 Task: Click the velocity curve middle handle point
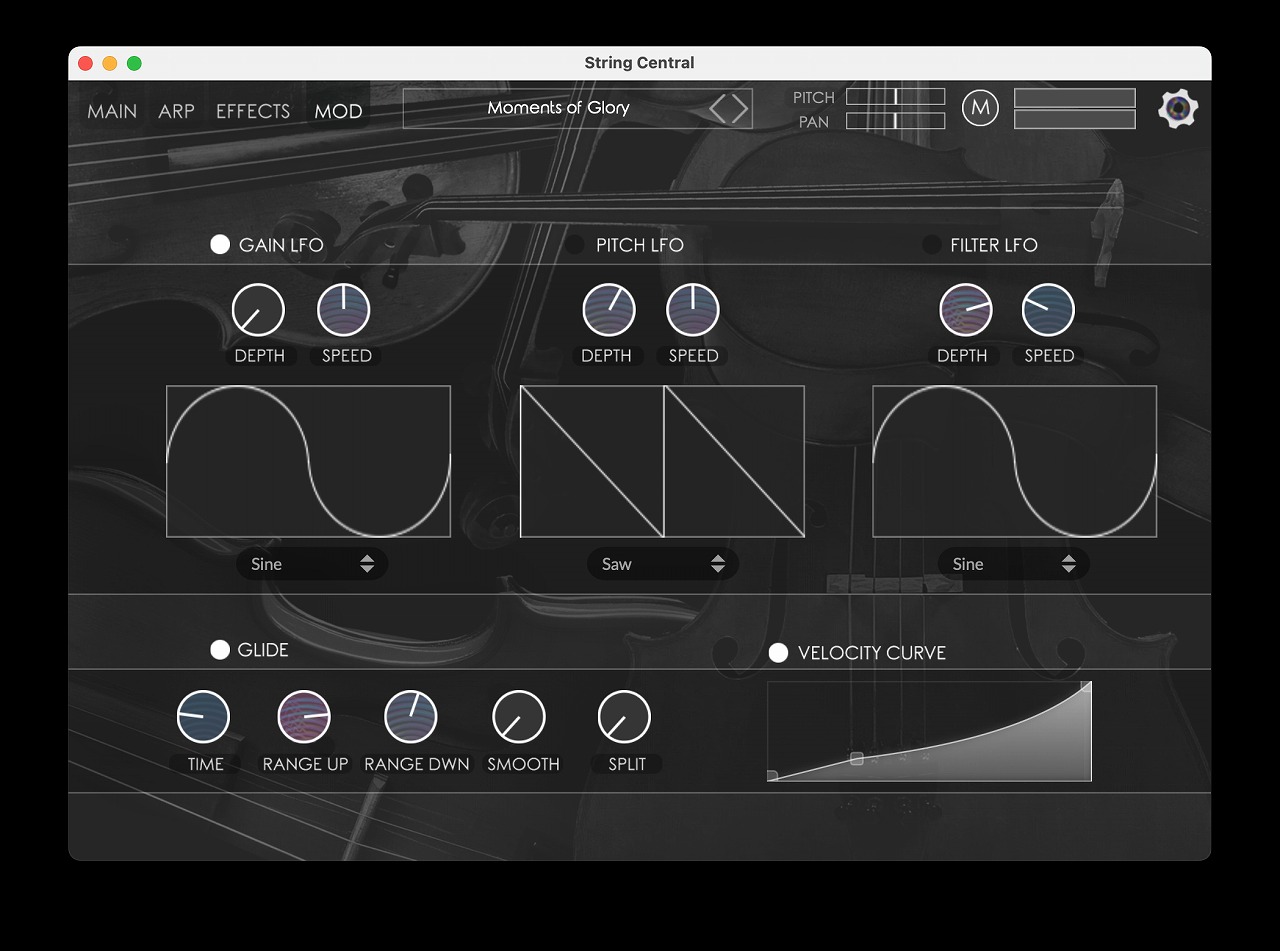857,759
